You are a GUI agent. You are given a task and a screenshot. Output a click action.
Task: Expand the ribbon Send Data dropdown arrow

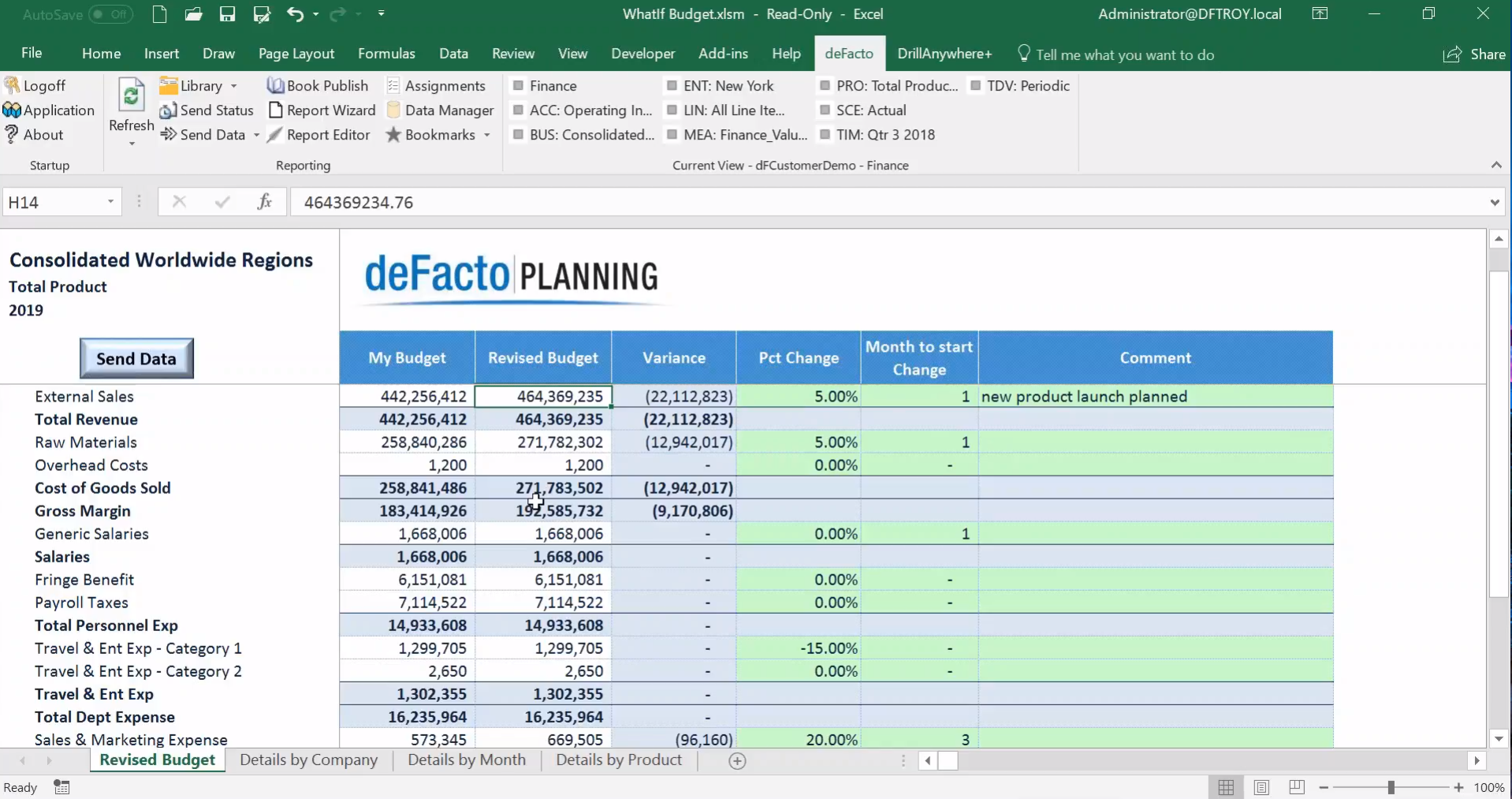pyautogui.click(x=256, y=136)
